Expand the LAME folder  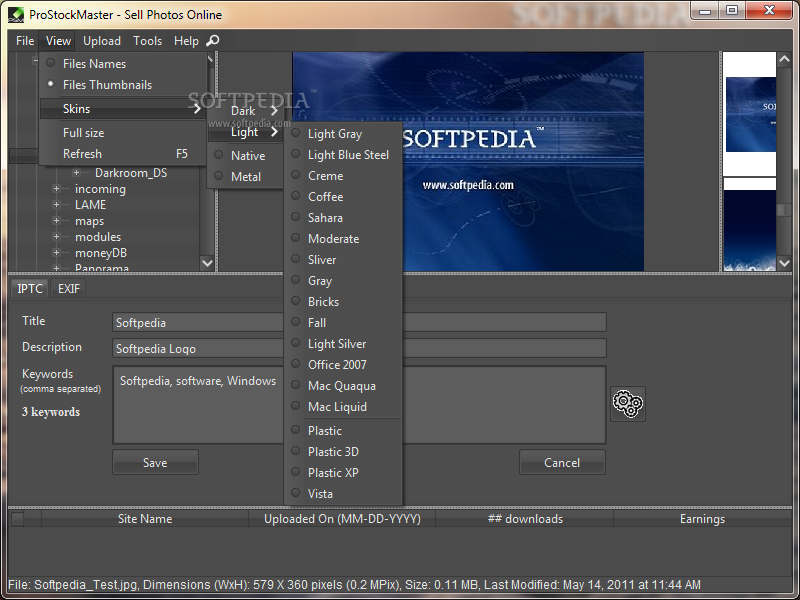click(x=57, y=205)
